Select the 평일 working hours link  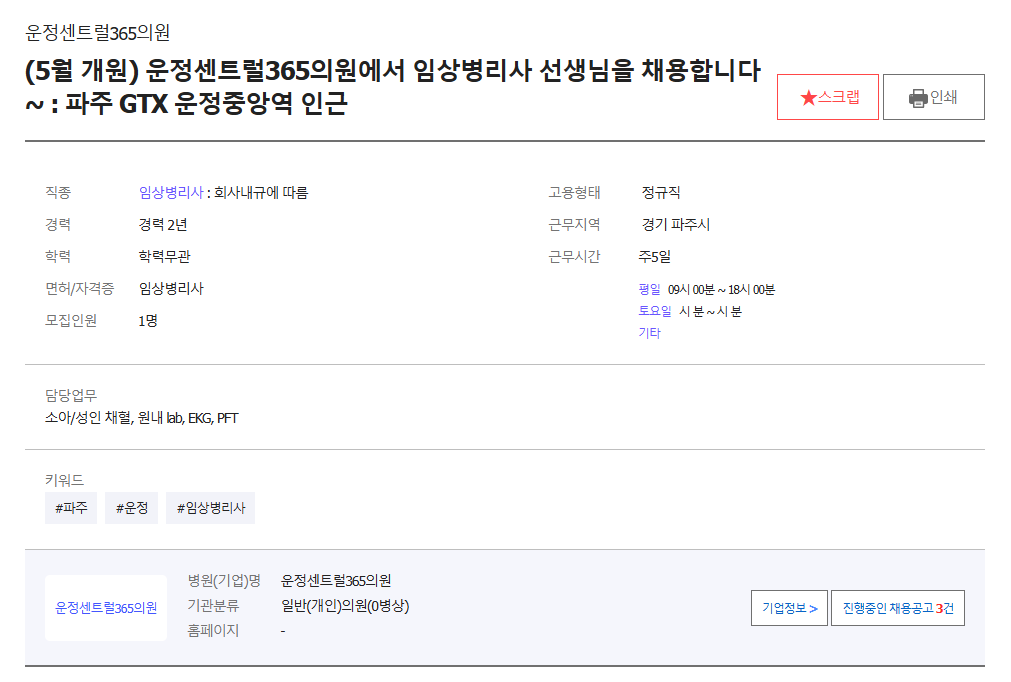pos(650,289)
